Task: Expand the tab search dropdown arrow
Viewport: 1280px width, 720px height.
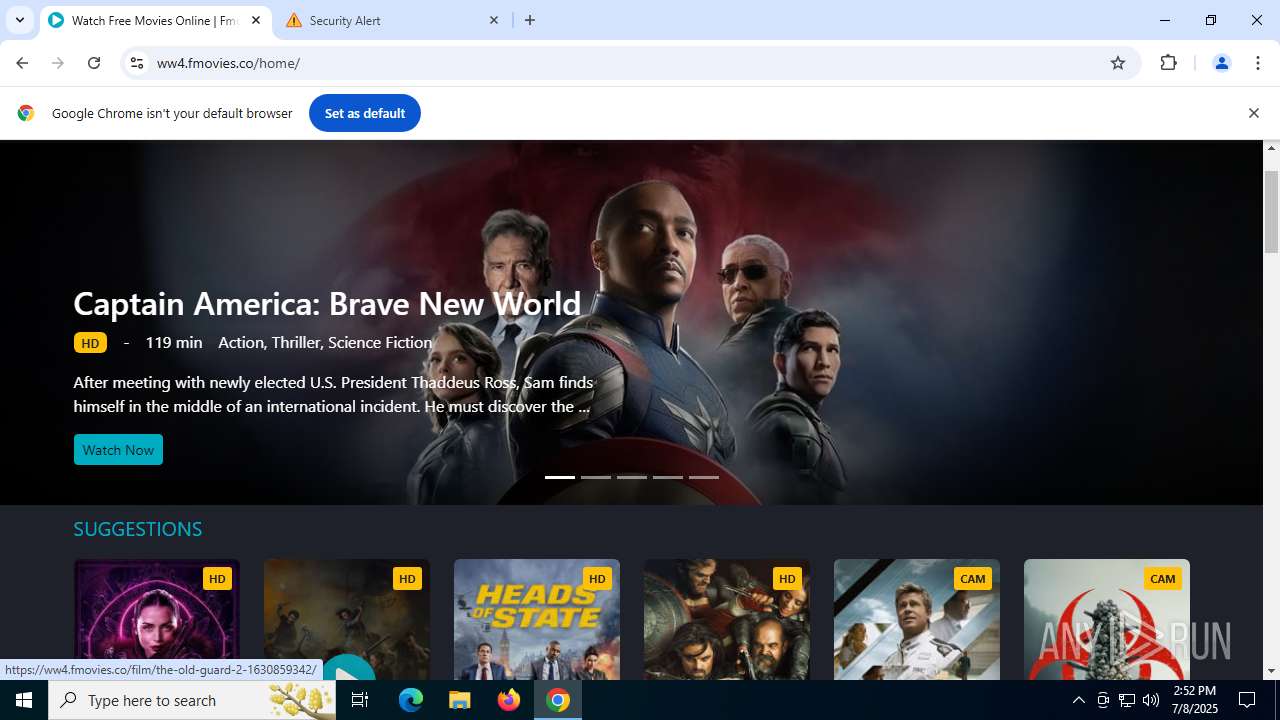Action: coord(19,20)
